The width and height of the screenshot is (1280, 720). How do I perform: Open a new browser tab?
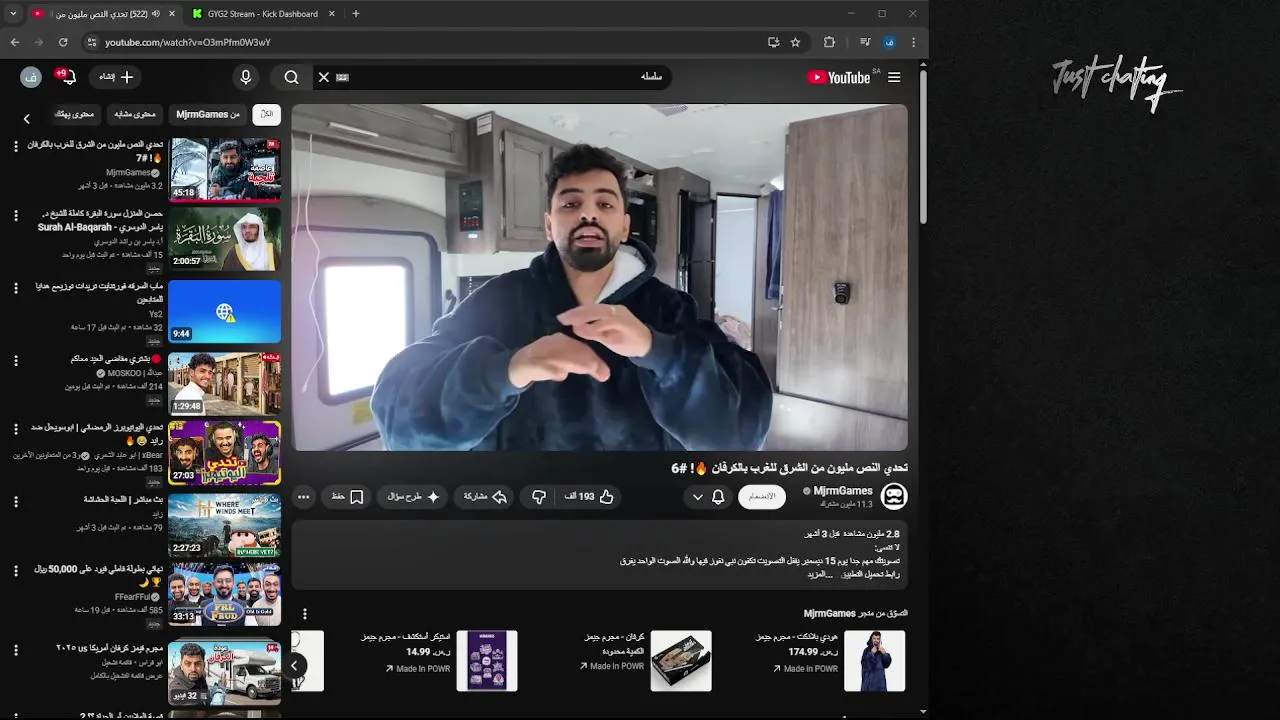point(355,14)
